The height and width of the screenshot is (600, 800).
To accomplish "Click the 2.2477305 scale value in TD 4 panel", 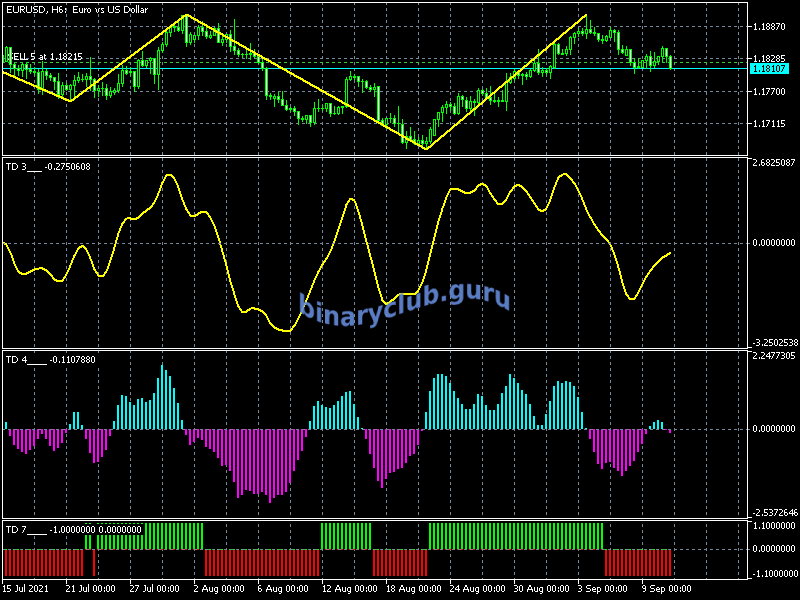I will [x=774, y=355].
